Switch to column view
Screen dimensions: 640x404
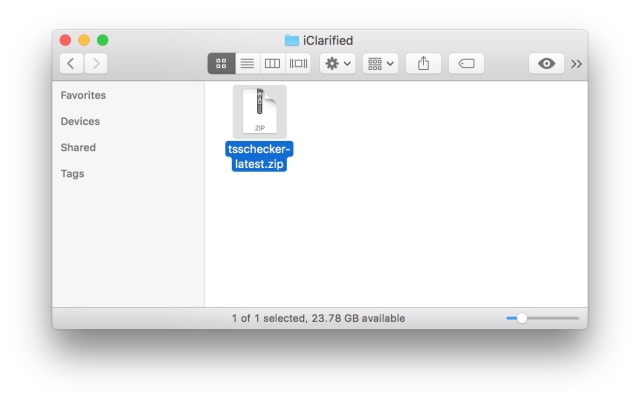pyautogui.click(x=272, y=64)
